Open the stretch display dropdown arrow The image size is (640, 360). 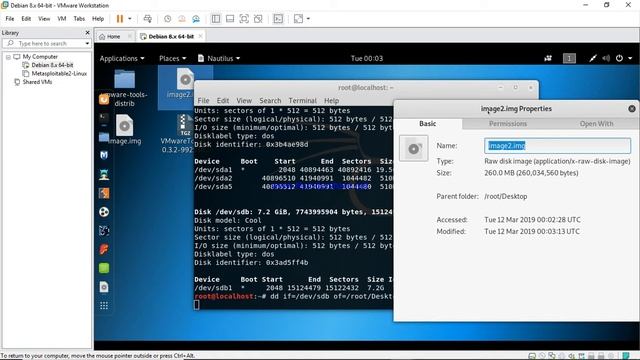pyautogui.click(x=308, y=19)
